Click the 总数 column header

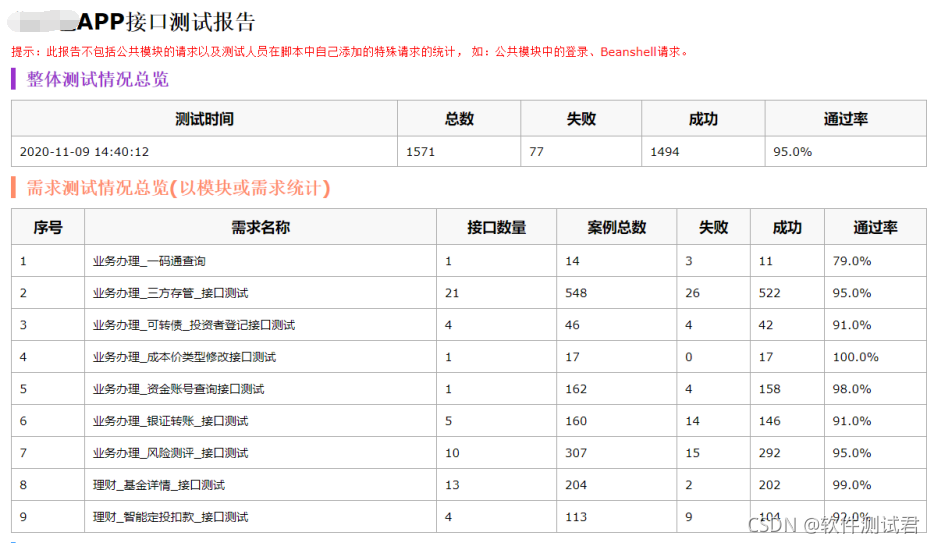459,119
